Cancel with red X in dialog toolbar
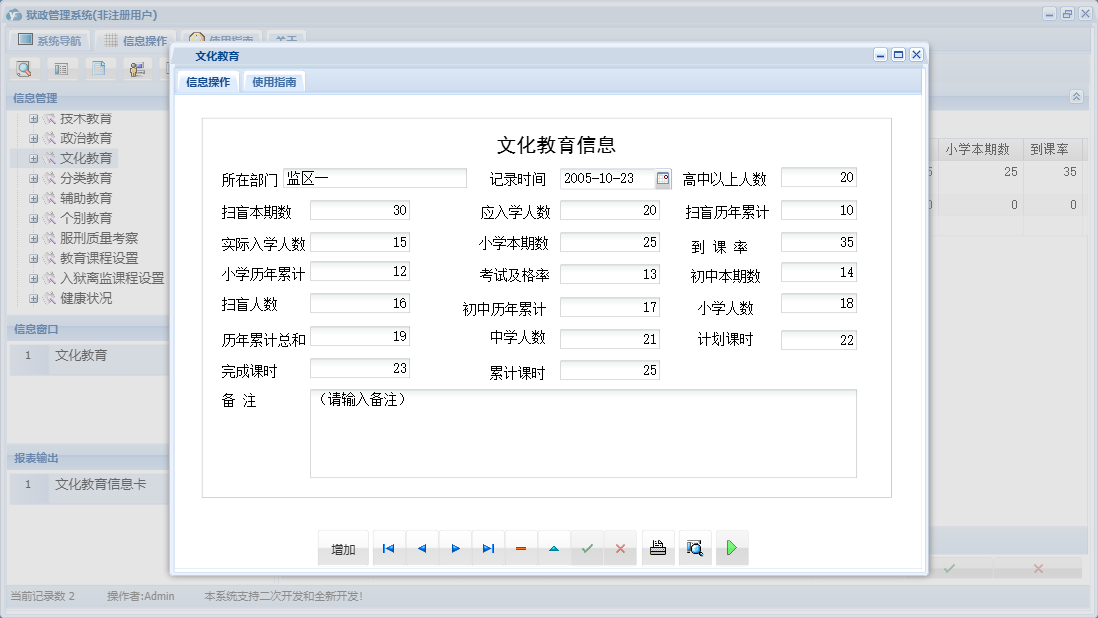1098x618 pixels. point(620,548)
